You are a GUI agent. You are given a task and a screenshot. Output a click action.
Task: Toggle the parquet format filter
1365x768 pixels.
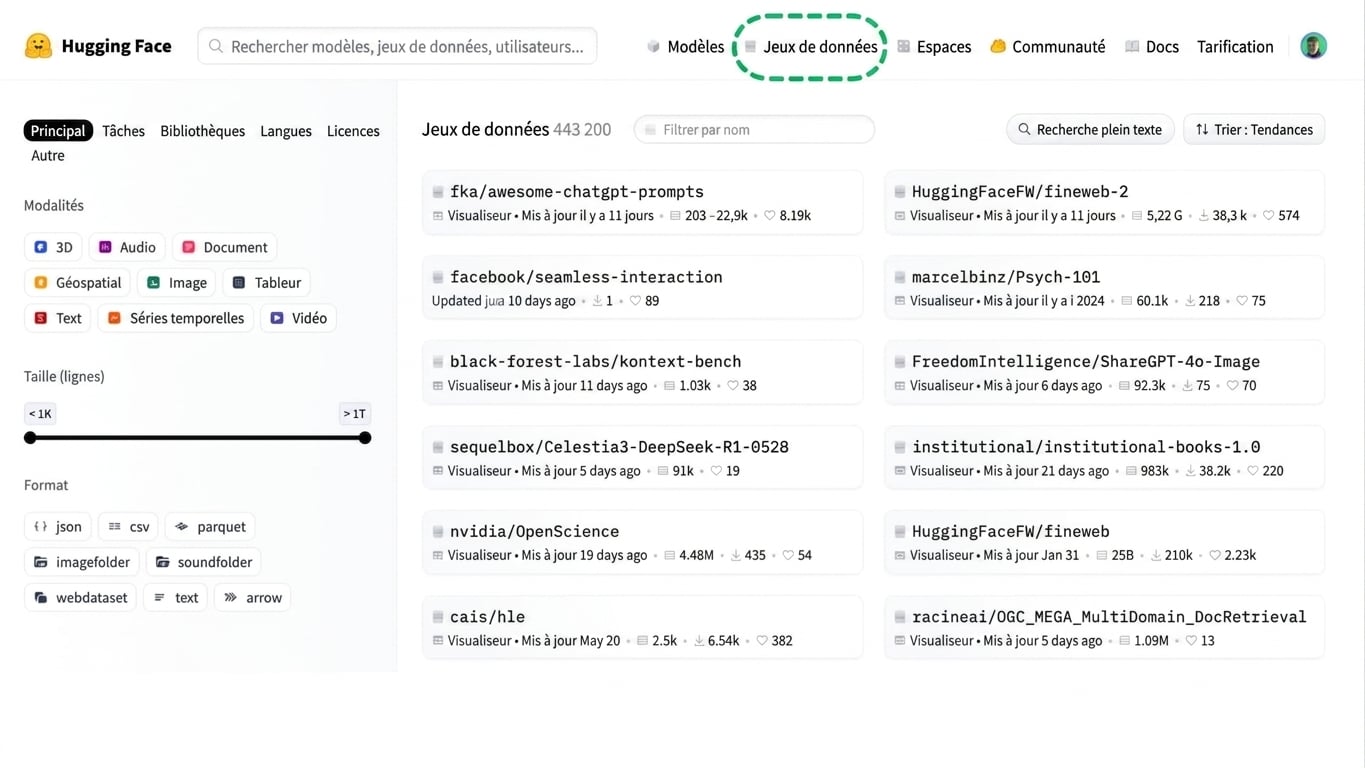(x=210, y=527)
